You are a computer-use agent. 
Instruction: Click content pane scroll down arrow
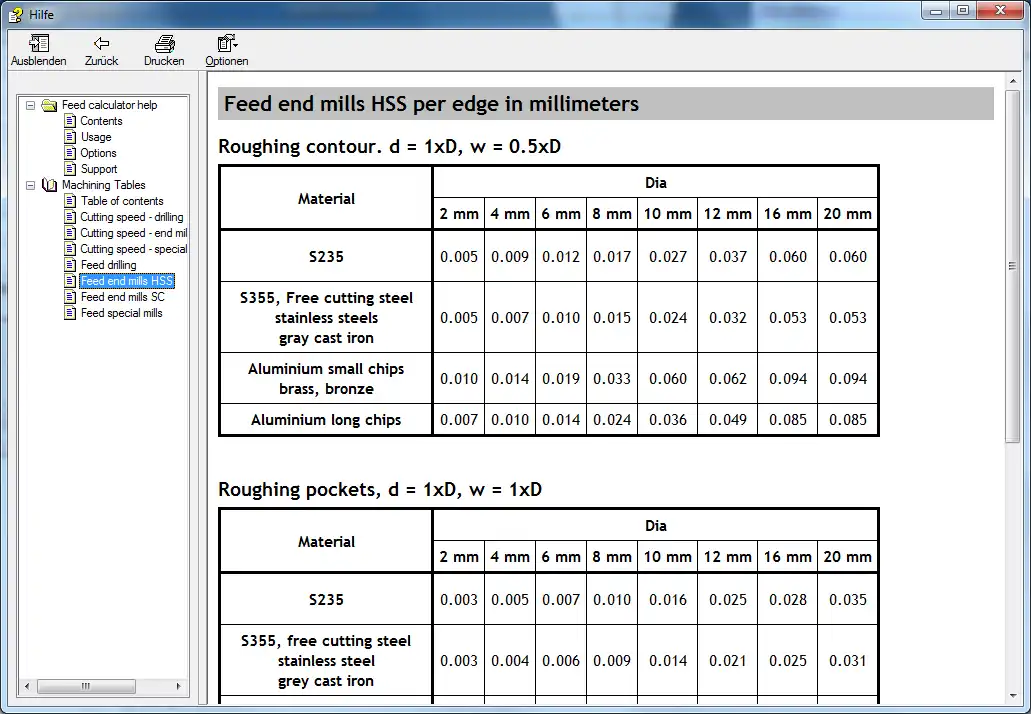[1013, 696]
